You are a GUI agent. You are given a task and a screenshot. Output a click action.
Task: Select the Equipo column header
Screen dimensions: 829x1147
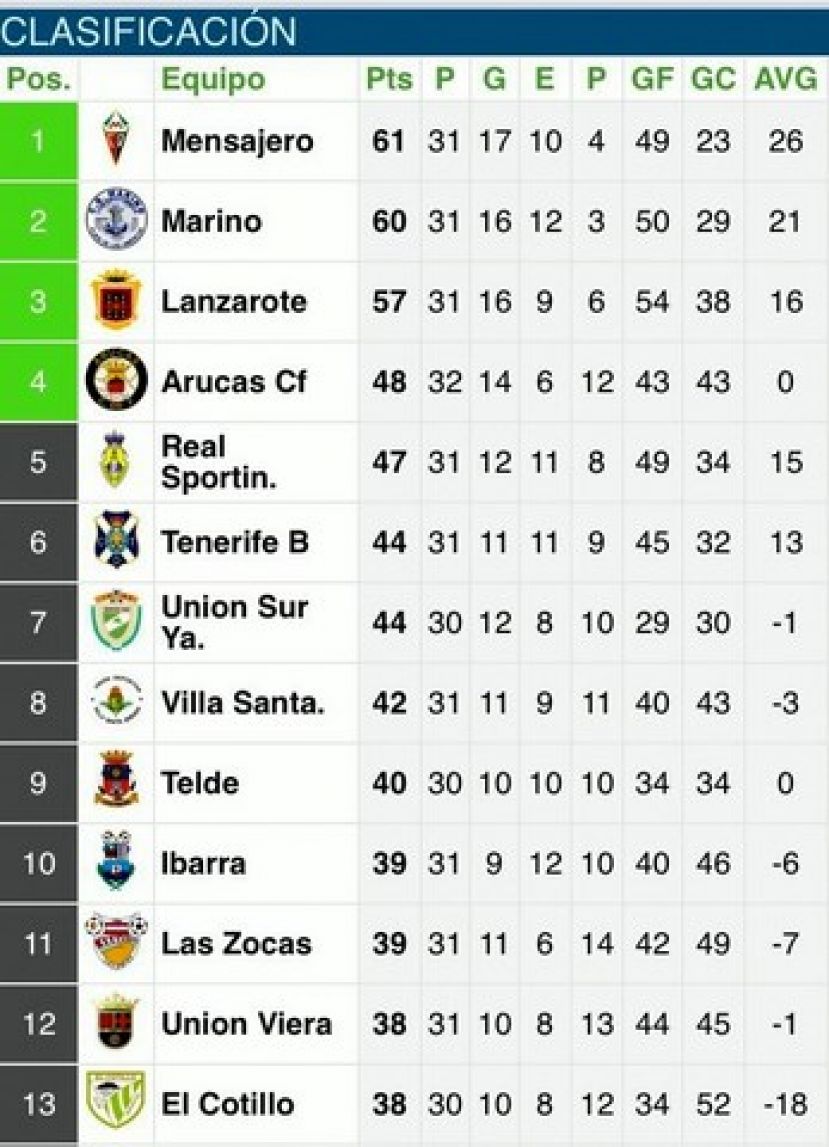213,79
